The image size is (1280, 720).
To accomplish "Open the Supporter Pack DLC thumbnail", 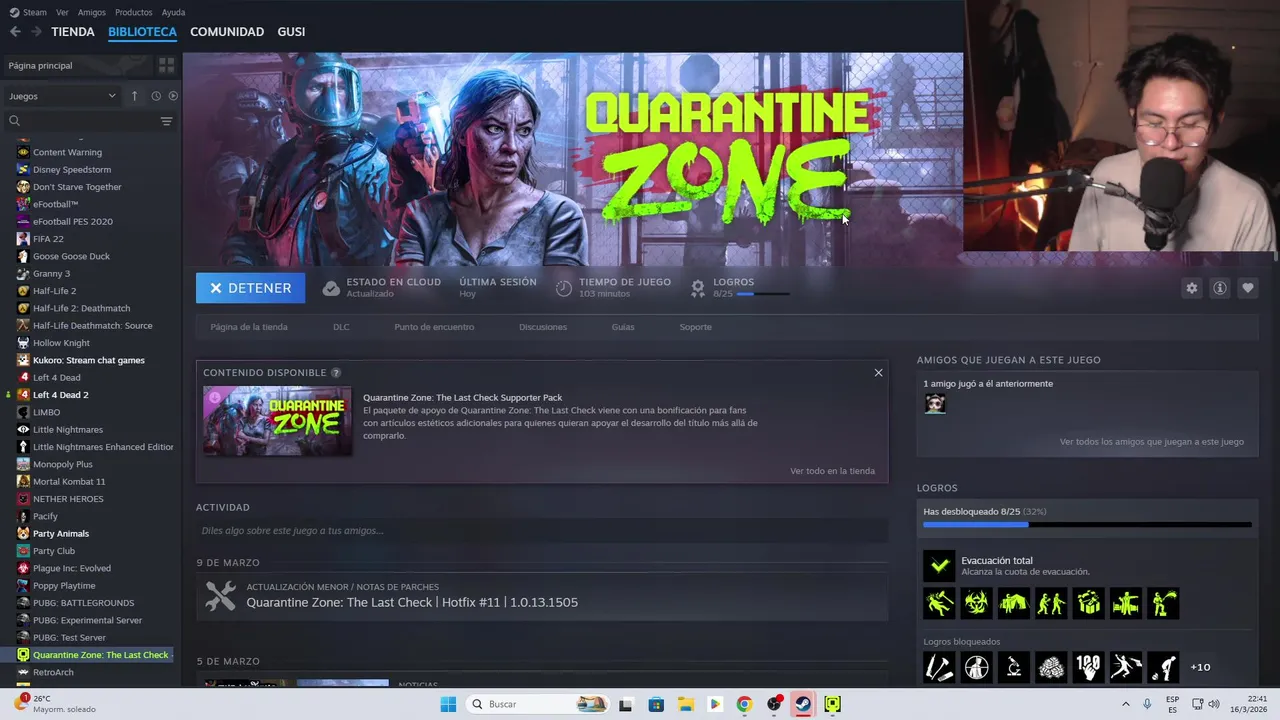I will coord(277,421).
